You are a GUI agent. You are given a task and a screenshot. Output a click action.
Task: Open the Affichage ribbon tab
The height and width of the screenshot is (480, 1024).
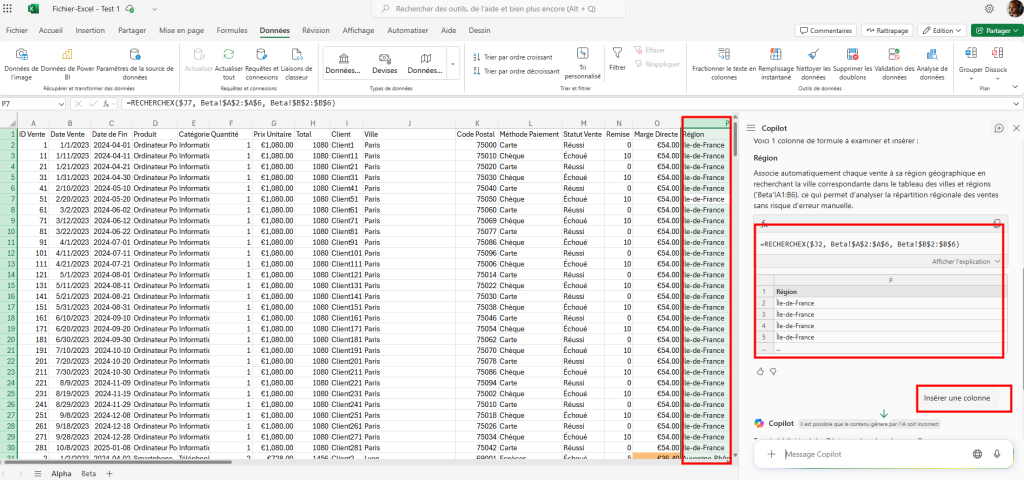click(359, 30)
